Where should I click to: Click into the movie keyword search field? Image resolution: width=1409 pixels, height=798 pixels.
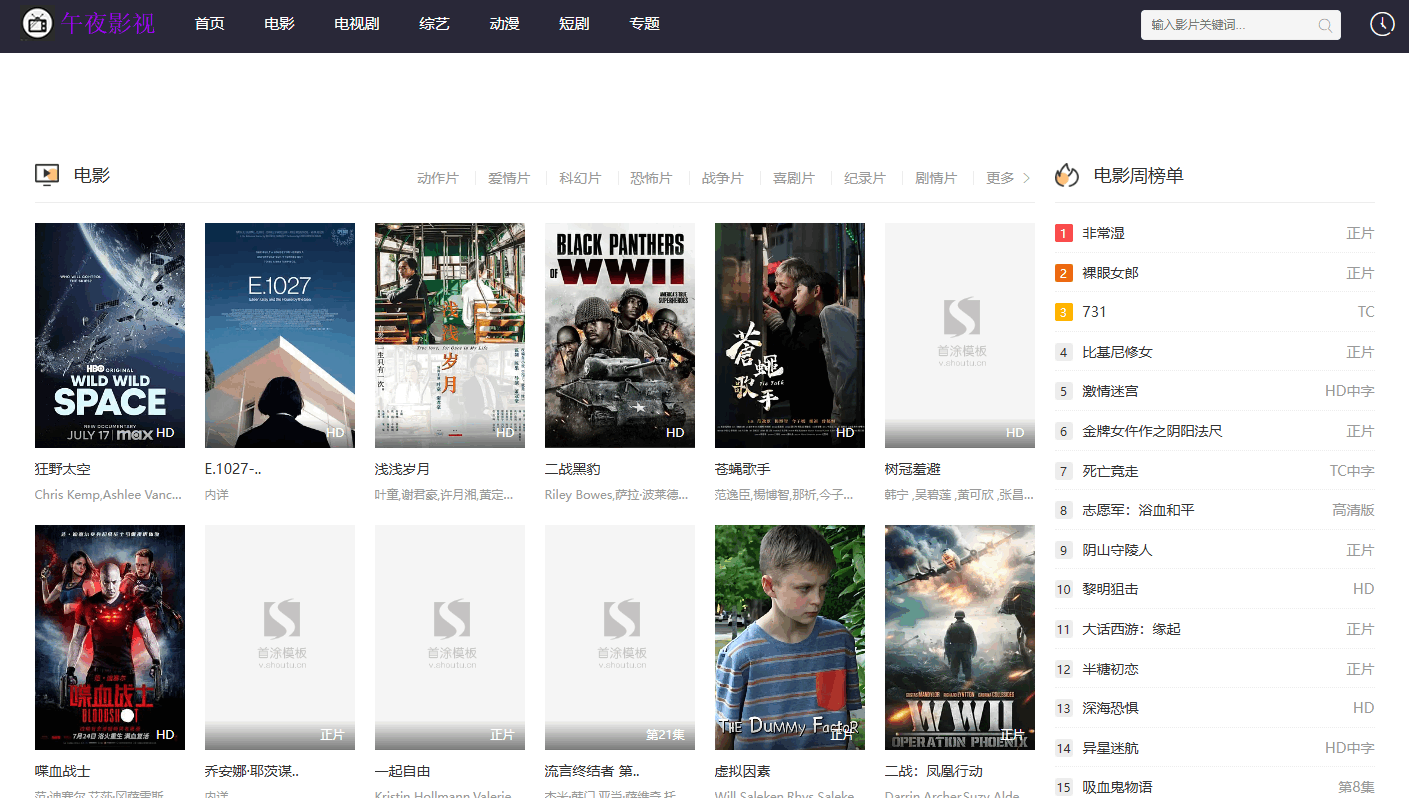click(x=1230, y=25)
